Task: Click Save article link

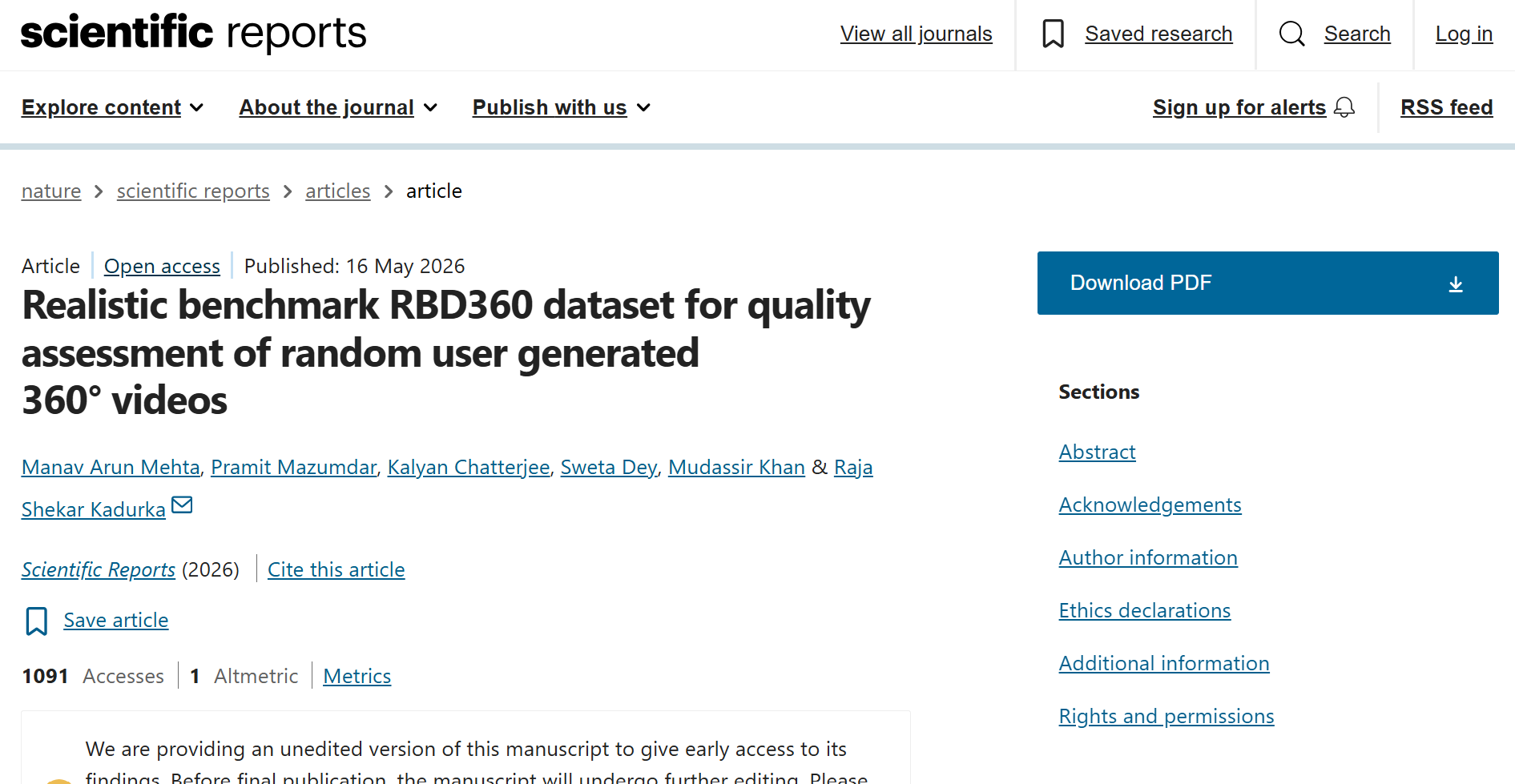Action: coord(116,620)
